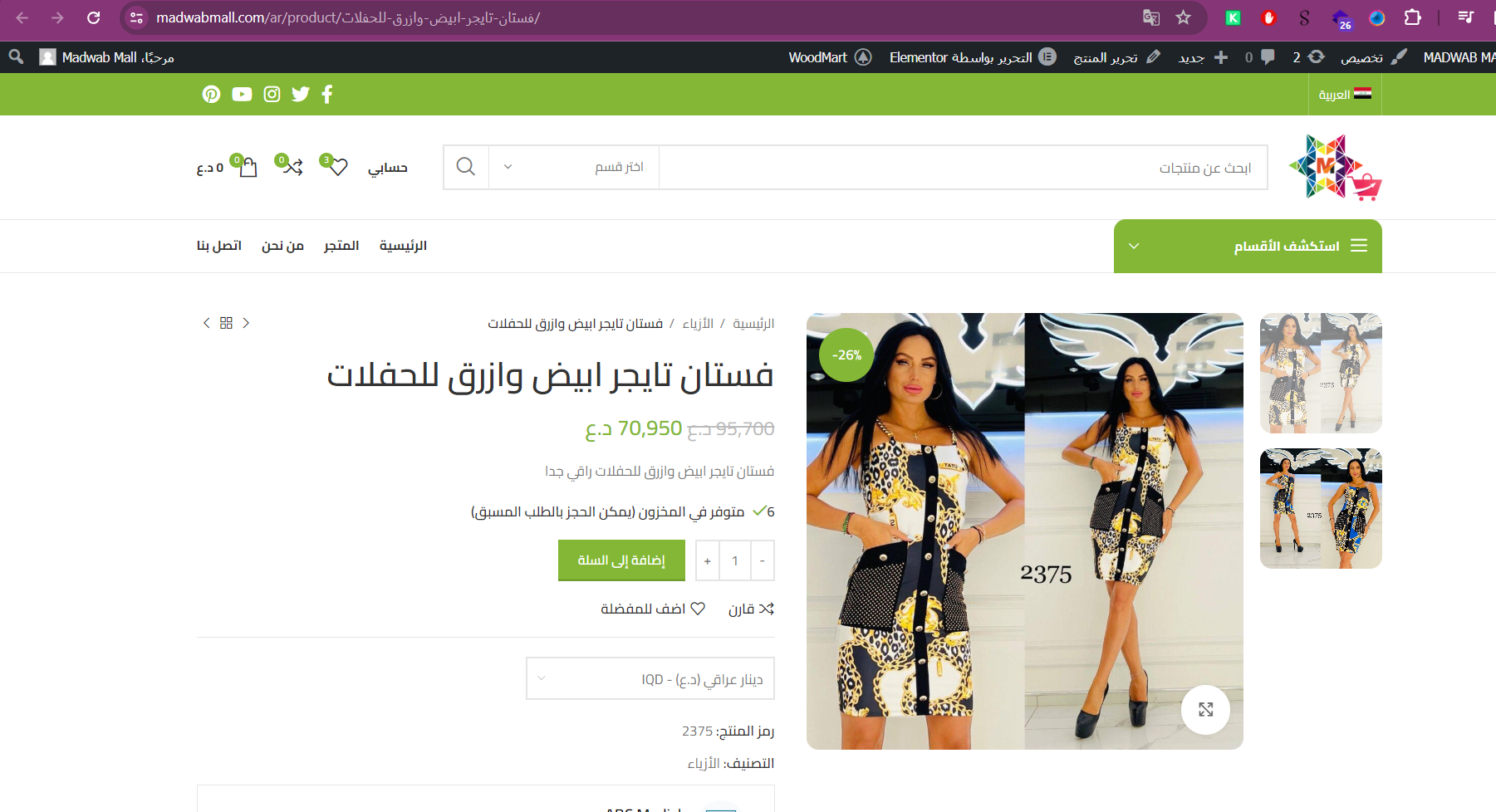Open the browser extensions puzzle icon
1496x812 pixels.
pyautogui.click(x=1412, y=17)
